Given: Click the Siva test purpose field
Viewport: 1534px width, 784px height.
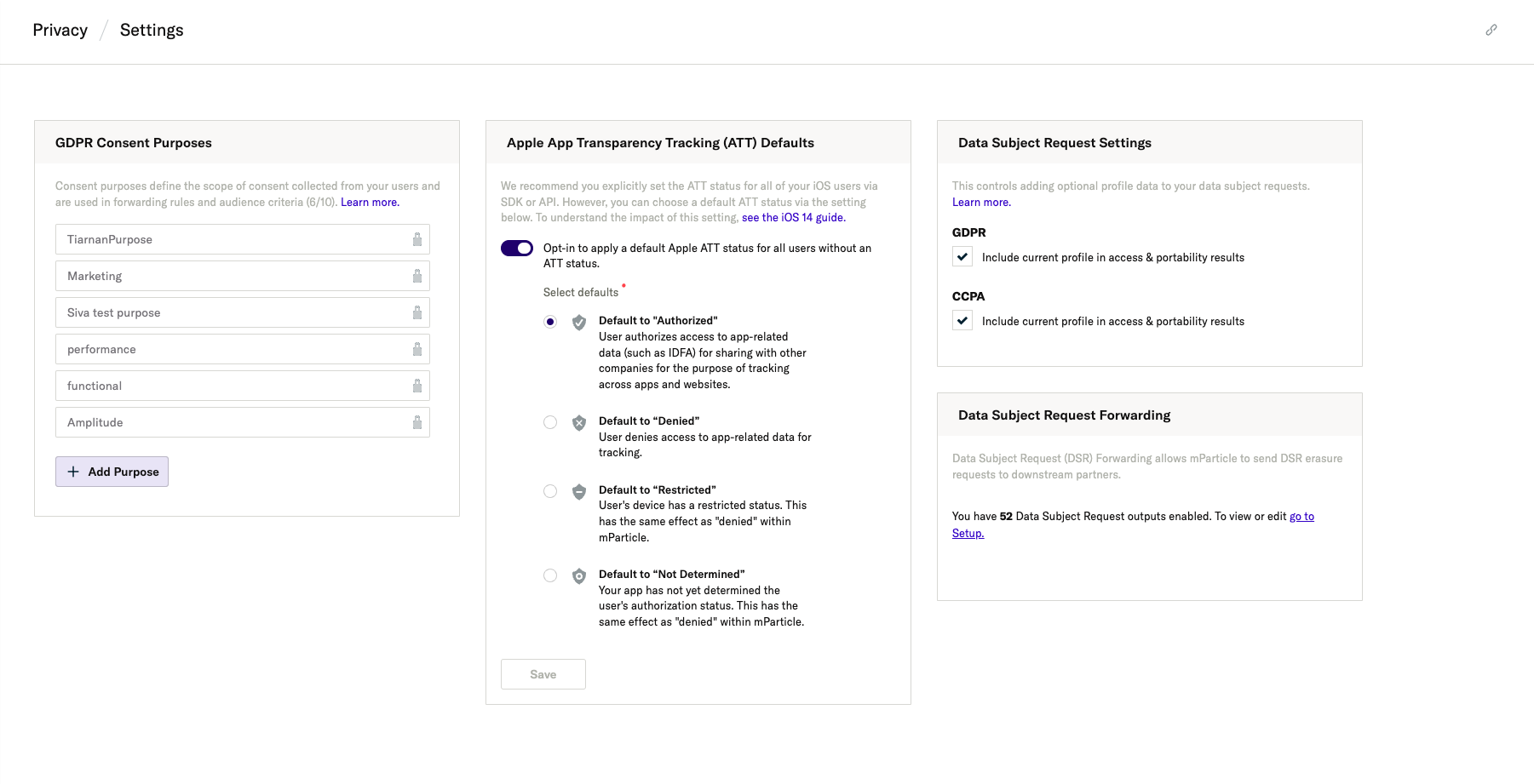Looking at the screenshot, I should [243, 312].
